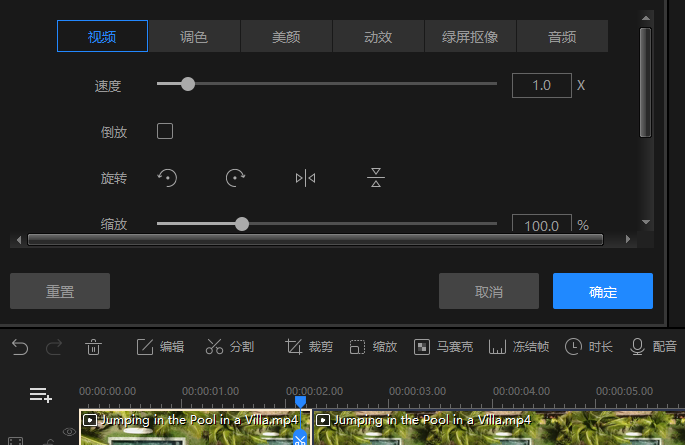Select 缩放 zoom tool in toolbar
Image resolution: width=685 pixels, height=445 pixels.
click(x=373, y=347)
